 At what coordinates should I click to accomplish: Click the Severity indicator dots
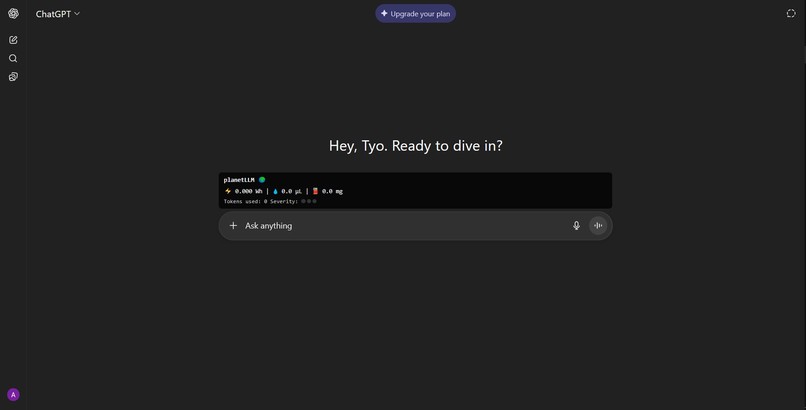[309, 201]
